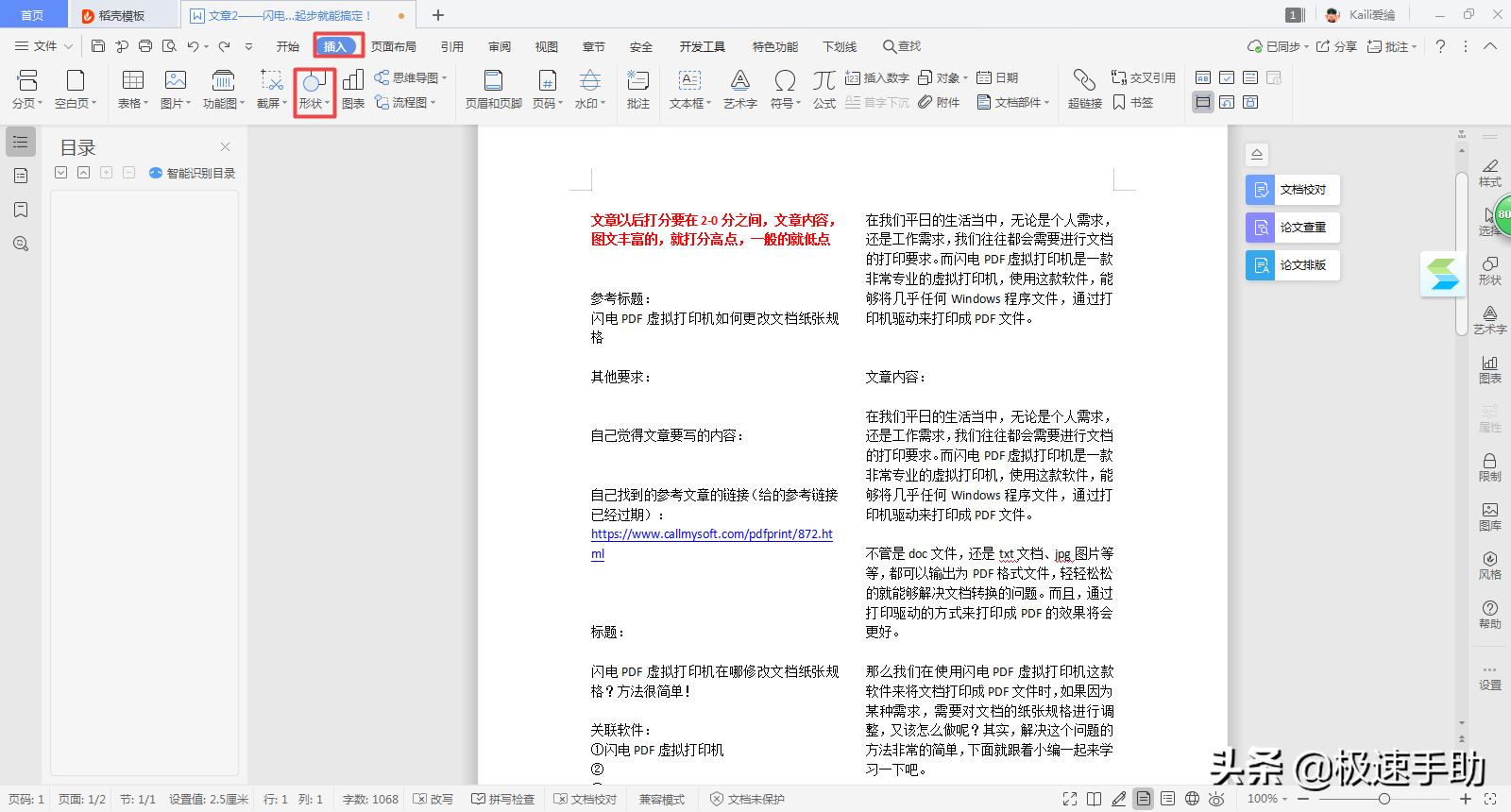This screenshot has width=1511, height=812.
Task: Open the 符号 symbol picker
Action: click(x=785, y=90)
